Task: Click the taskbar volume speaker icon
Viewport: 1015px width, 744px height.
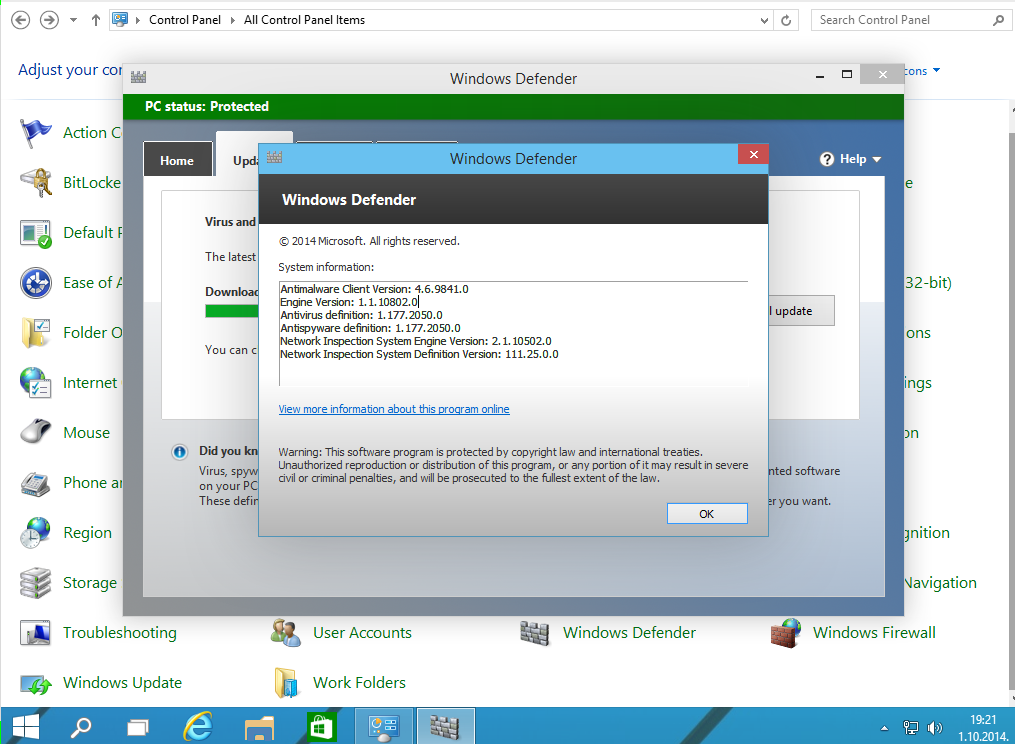Action: point(934,728)
